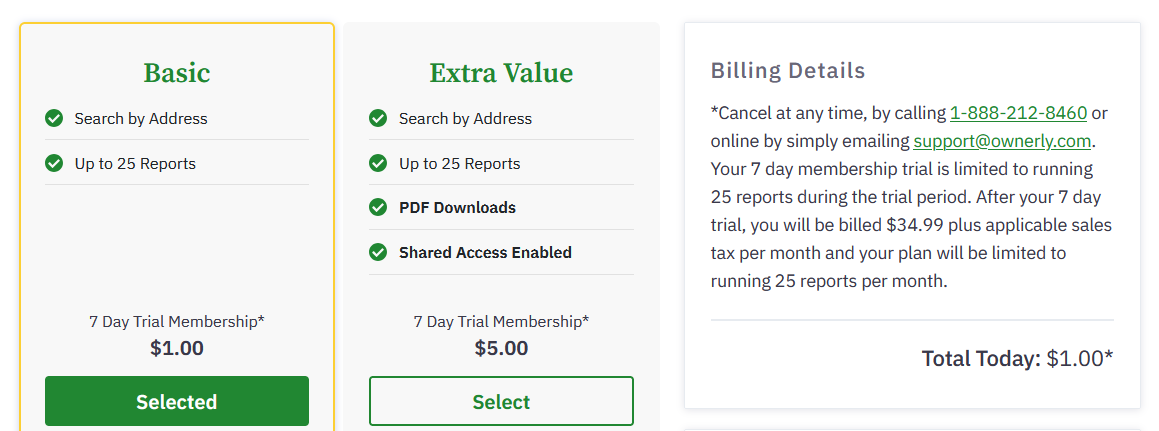Click the Total Today amount

click(1079, 358)
